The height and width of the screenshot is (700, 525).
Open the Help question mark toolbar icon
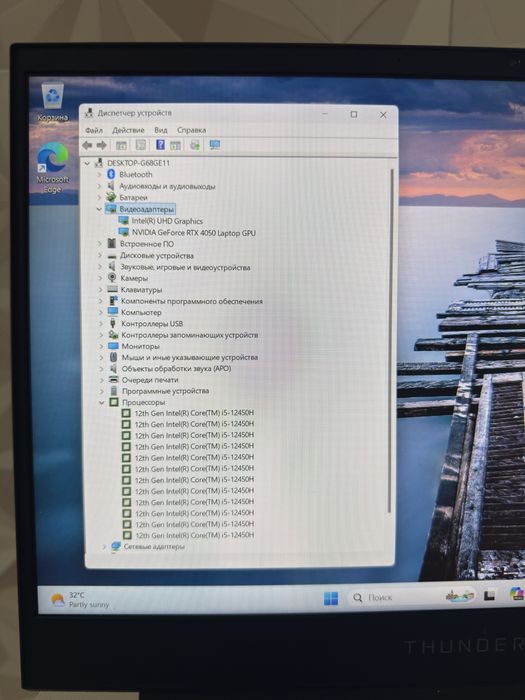[x=160, y=145]
